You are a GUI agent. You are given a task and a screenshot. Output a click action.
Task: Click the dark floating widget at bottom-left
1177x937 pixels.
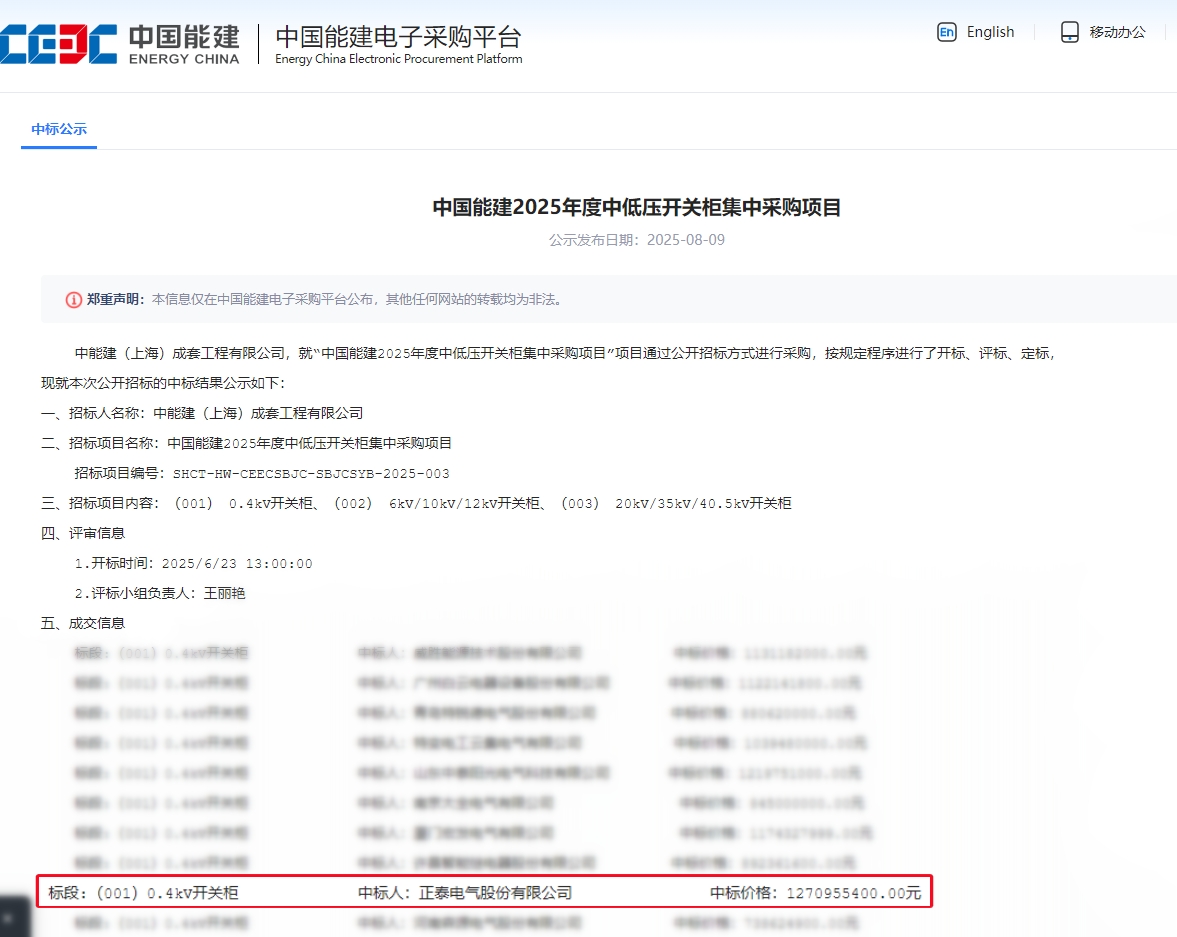tap(15, 917)
